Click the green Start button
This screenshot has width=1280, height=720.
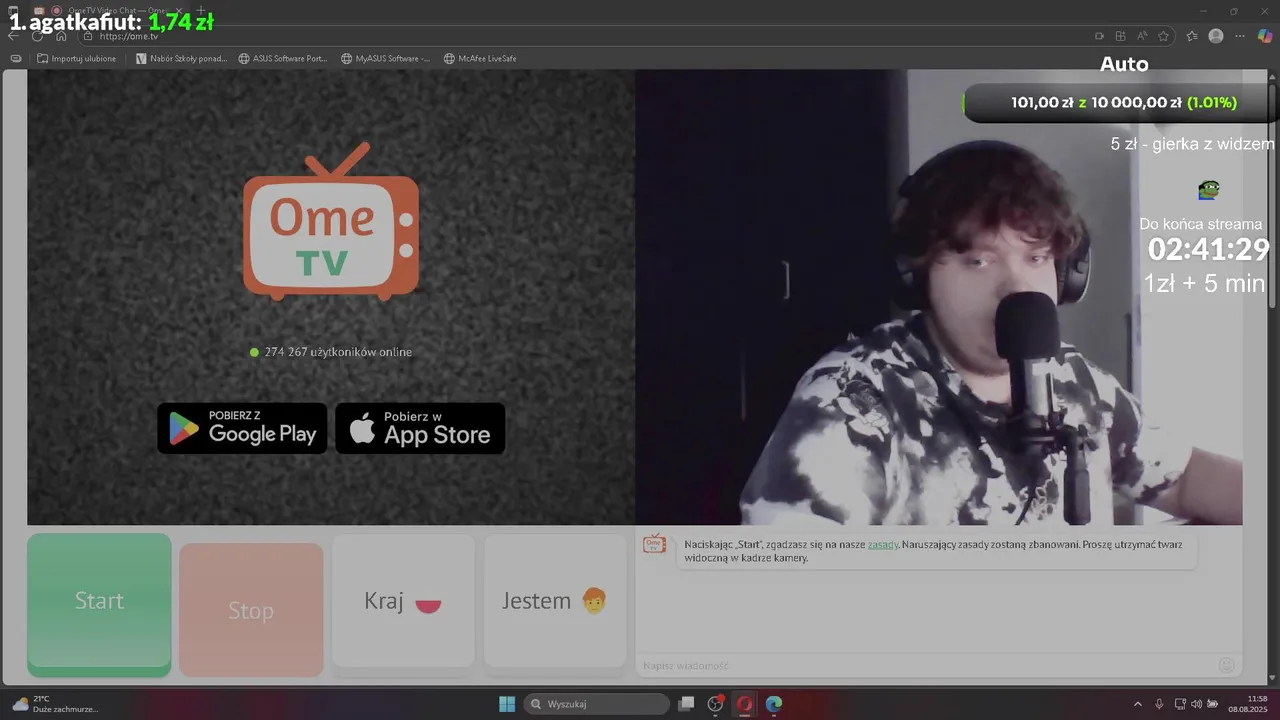tap(99, 603)
